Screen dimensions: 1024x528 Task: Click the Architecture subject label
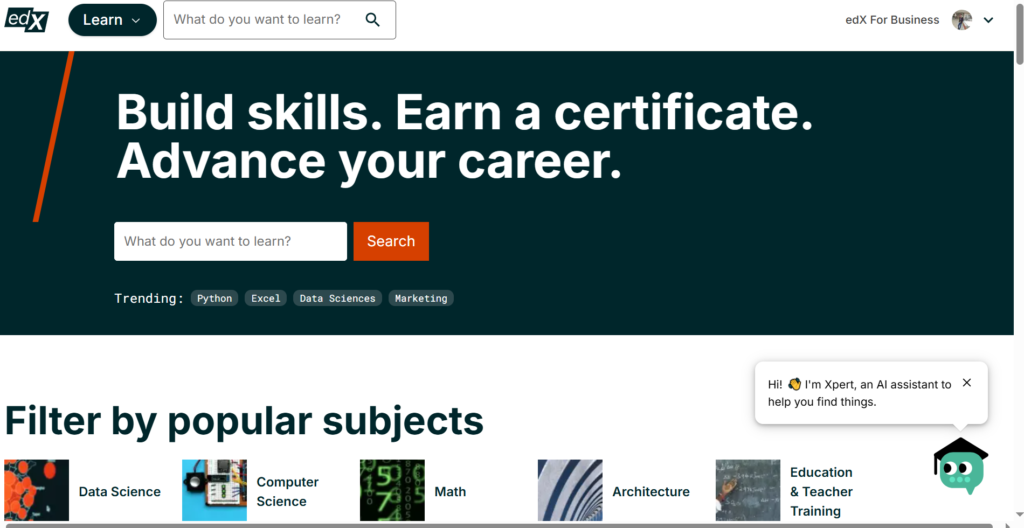pos(650,491)
